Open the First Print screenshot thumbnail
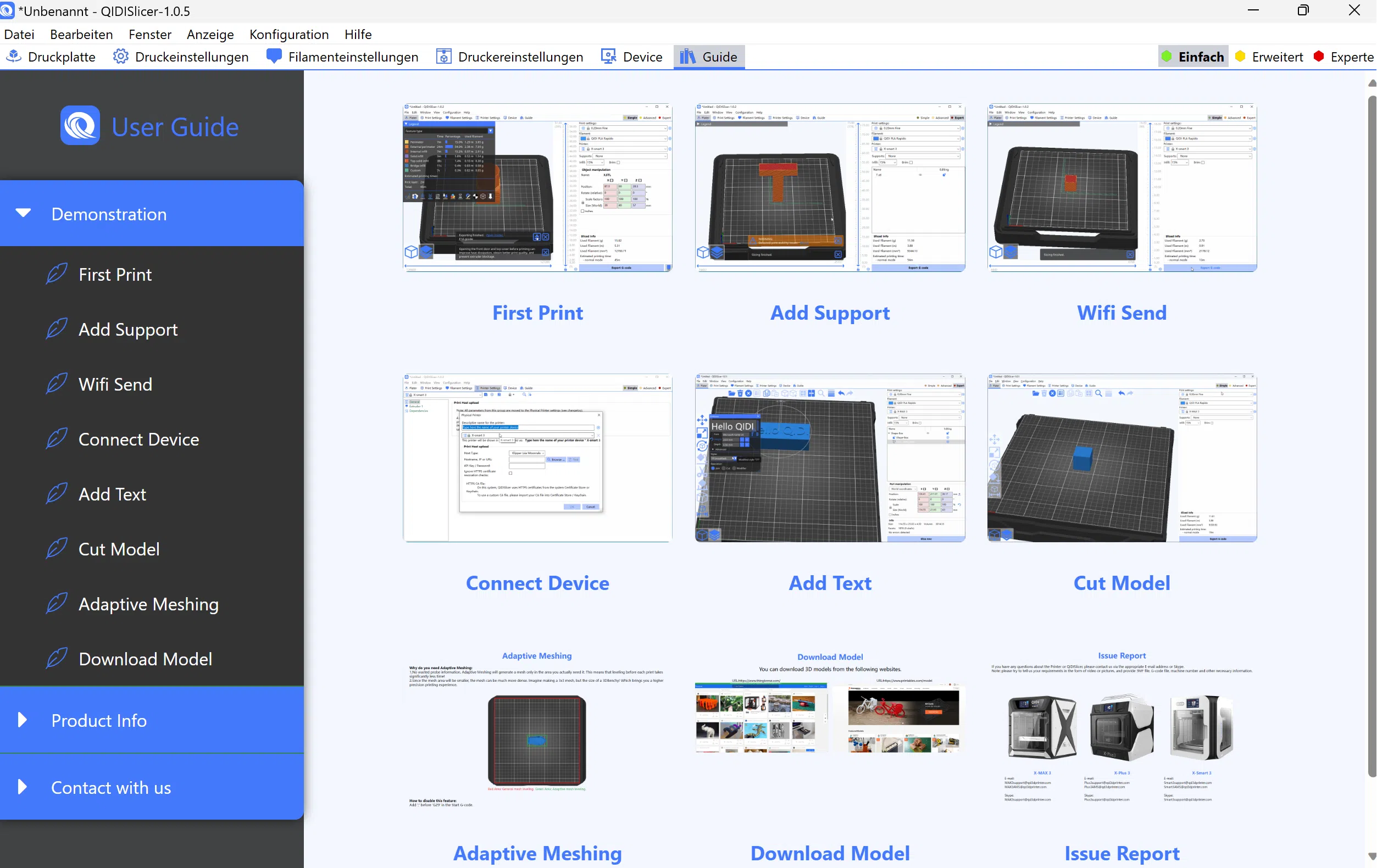This screenshot has width=1377, height=868. 537,187
